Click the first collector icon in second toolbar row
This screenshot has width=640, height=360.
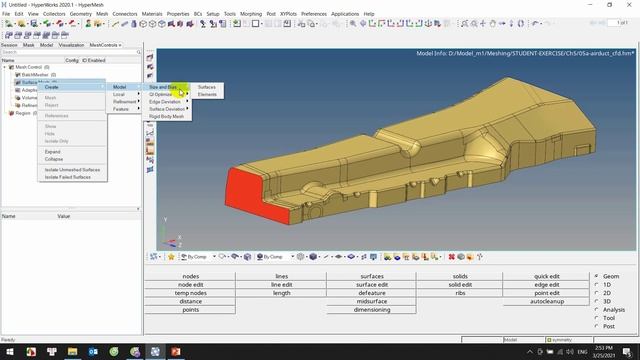click(x=9, y=35)
